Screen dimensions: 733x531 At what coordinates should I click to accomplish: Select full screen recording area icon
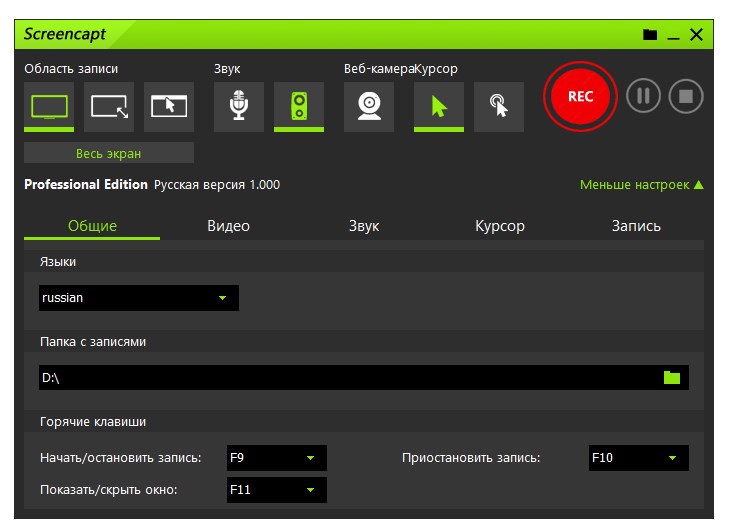pos(49,107)
